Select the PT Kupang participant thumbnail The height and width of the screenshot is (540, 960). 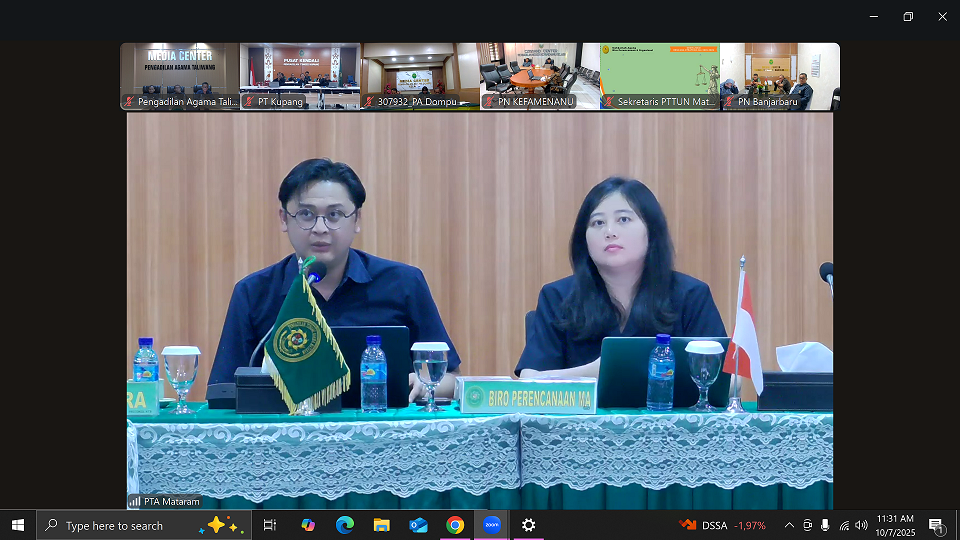pos(300,76)
